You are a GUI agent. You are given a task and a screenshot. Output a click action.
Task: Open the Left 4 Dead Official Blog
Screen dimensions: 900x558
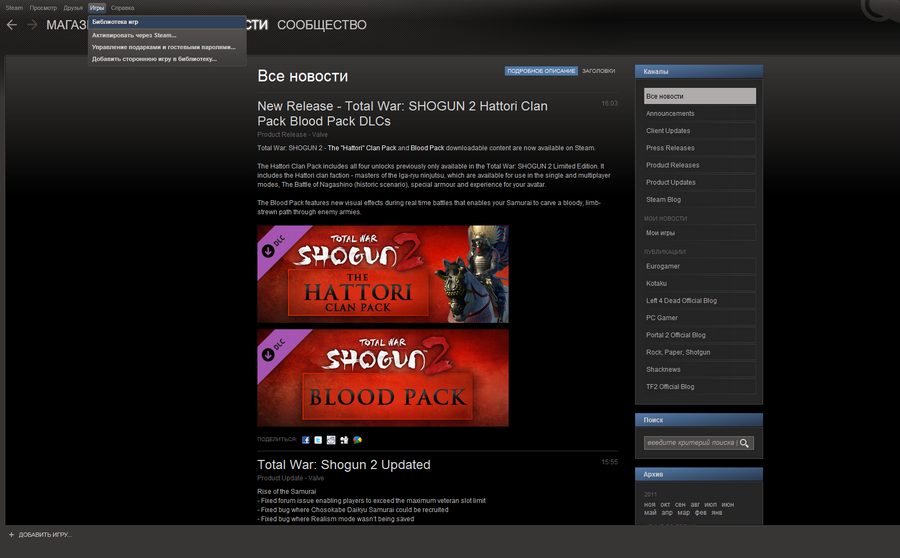[700, 300]
